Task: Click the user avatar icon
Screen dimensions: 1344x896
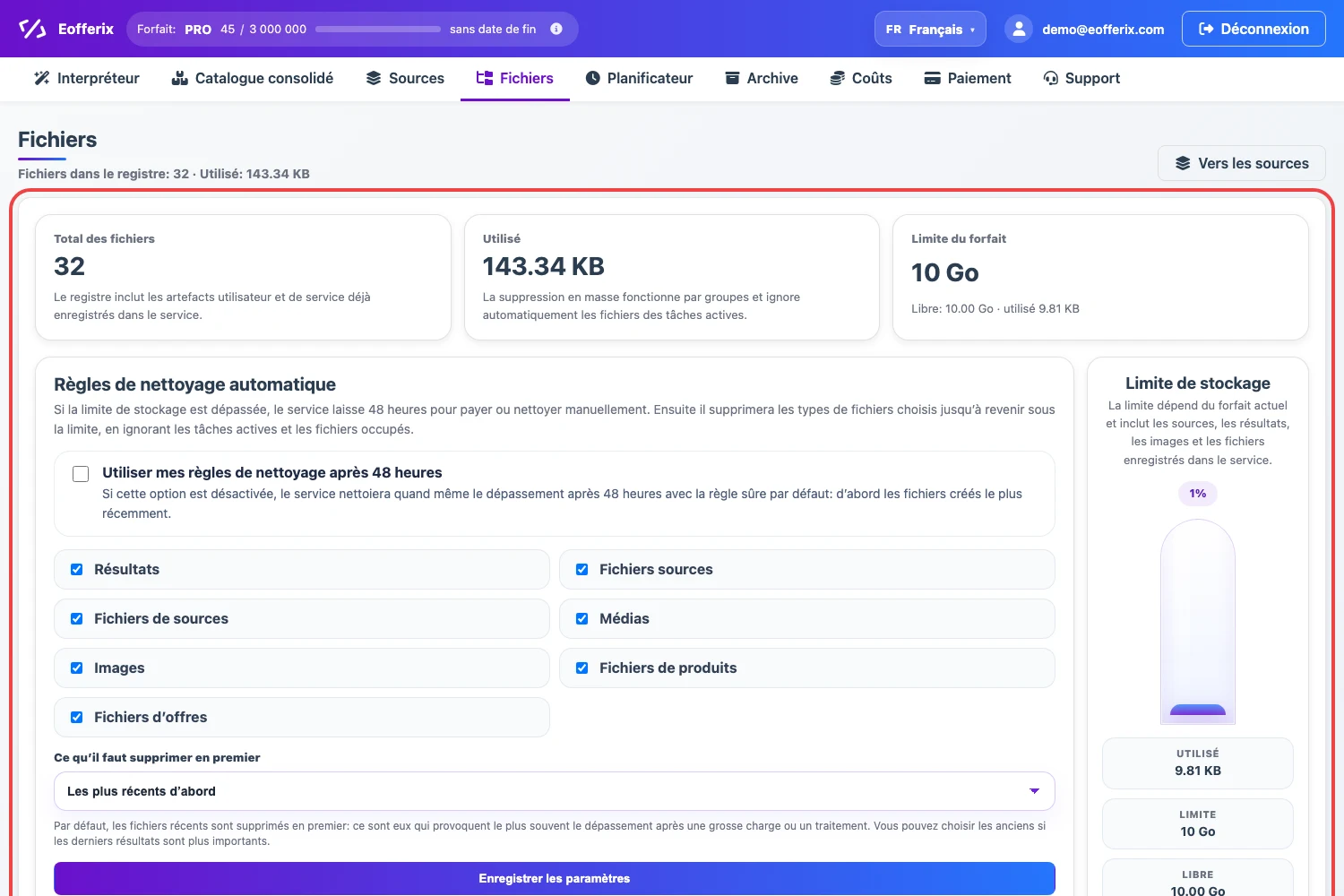Action: click(x=1019, y=29)
